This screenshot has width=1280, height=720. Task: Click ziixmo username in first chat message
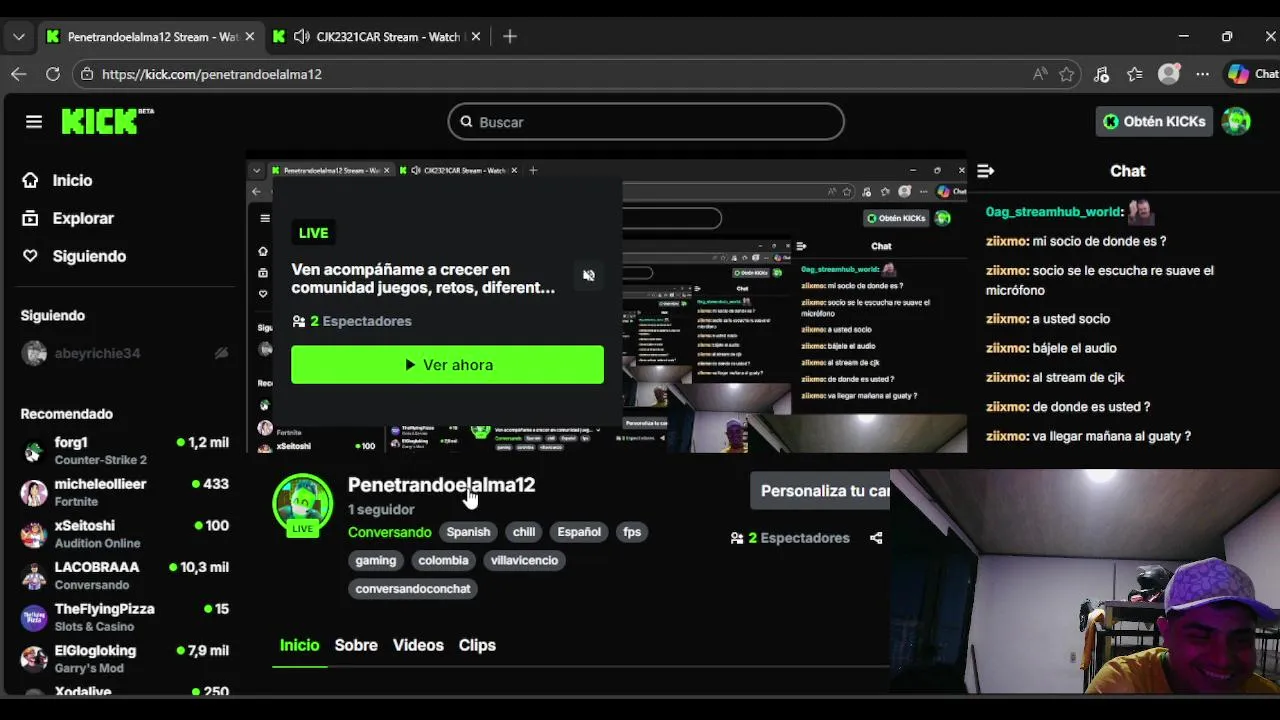pos(1005,241)
